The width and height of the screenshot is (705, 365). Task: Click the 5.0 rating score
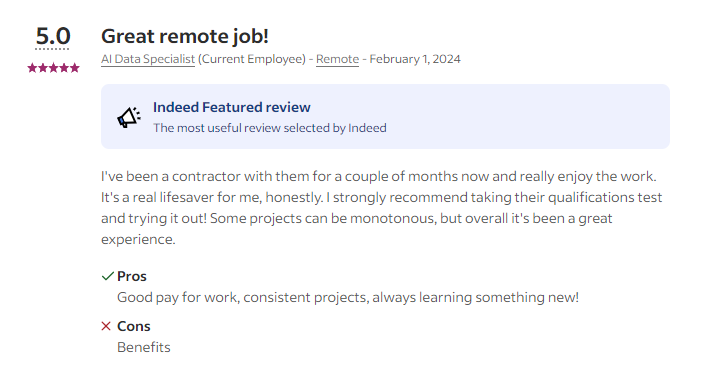tap(53, 36)
